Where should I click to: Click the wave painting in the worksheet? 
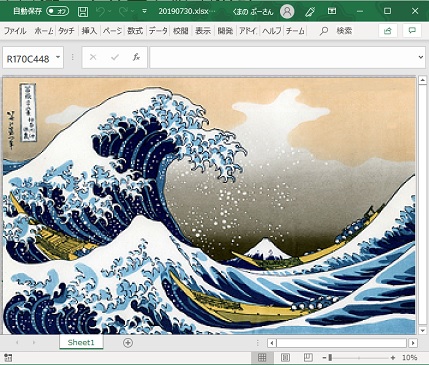click(x=209, y=206)
